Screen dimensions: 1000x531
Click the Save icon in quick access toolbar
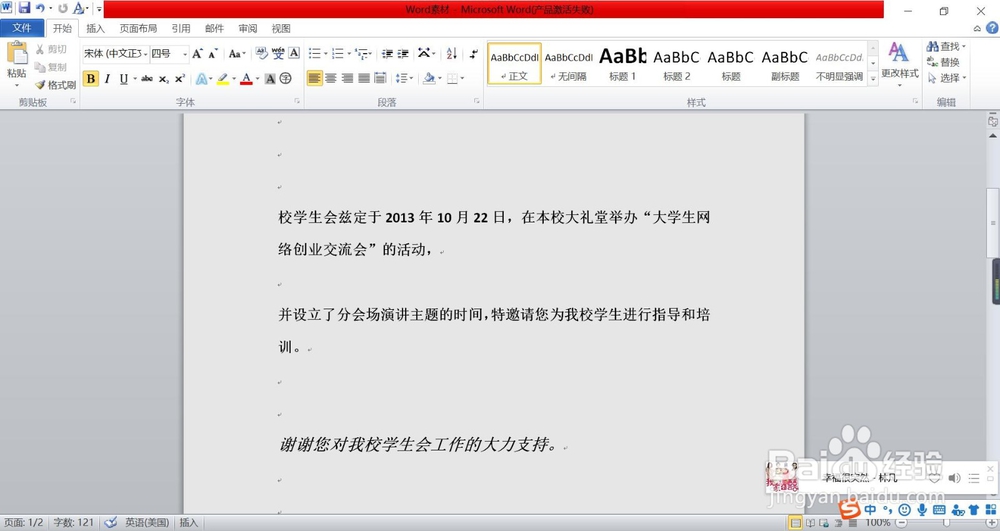24,8
